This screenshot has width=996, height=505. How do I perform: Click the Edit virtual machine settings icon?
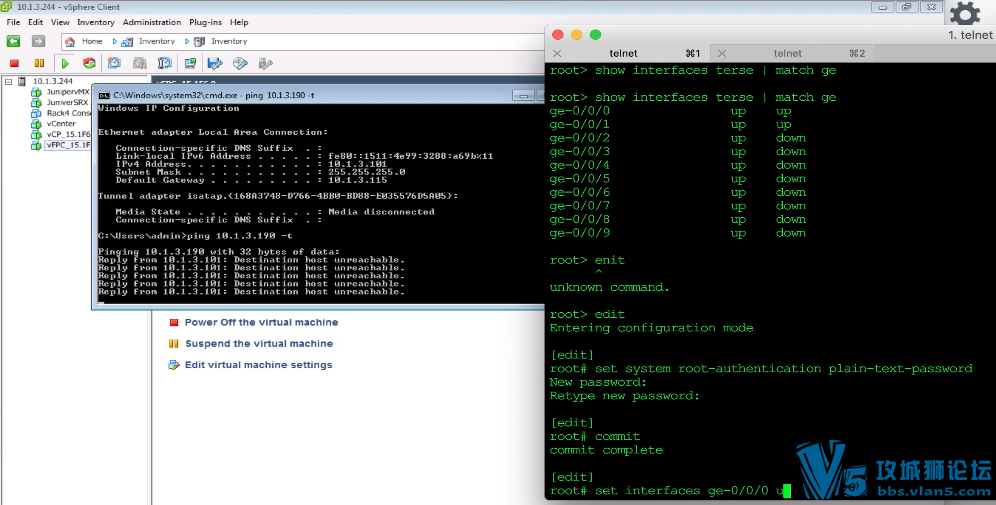(174, 365)
